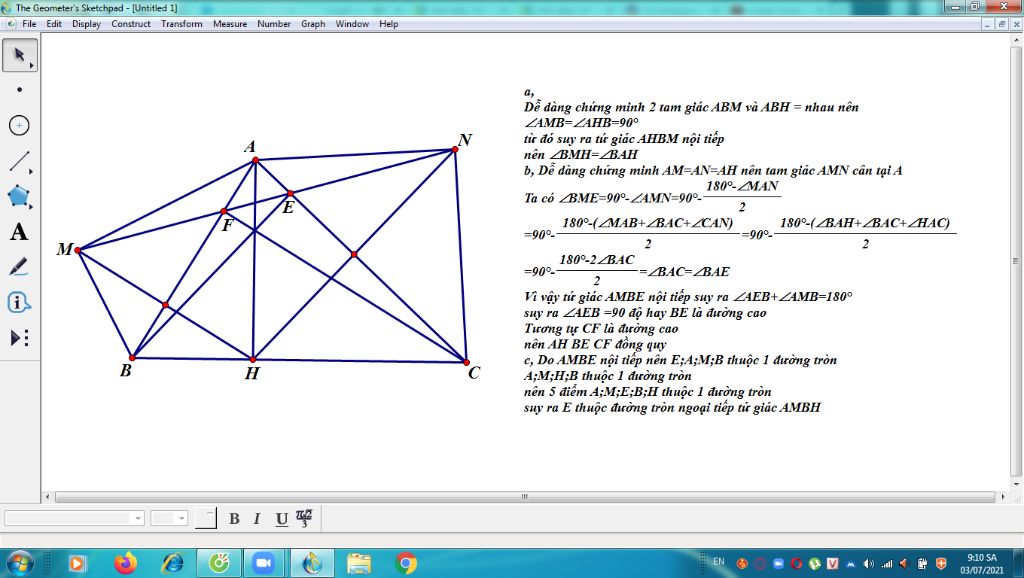Open the File menu
Viewport: 1024px width, 578px height.
(x=29, y=24)
